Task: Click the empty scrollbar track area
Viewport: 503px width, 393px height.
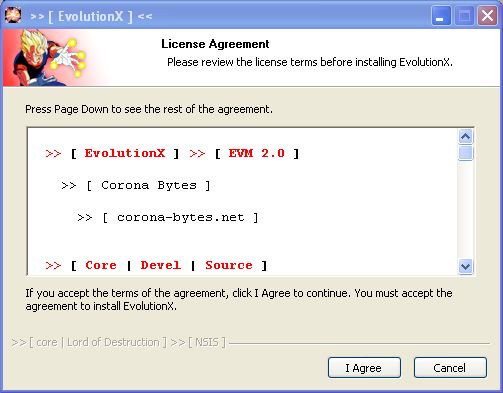Action: click(x=465, y=210)
